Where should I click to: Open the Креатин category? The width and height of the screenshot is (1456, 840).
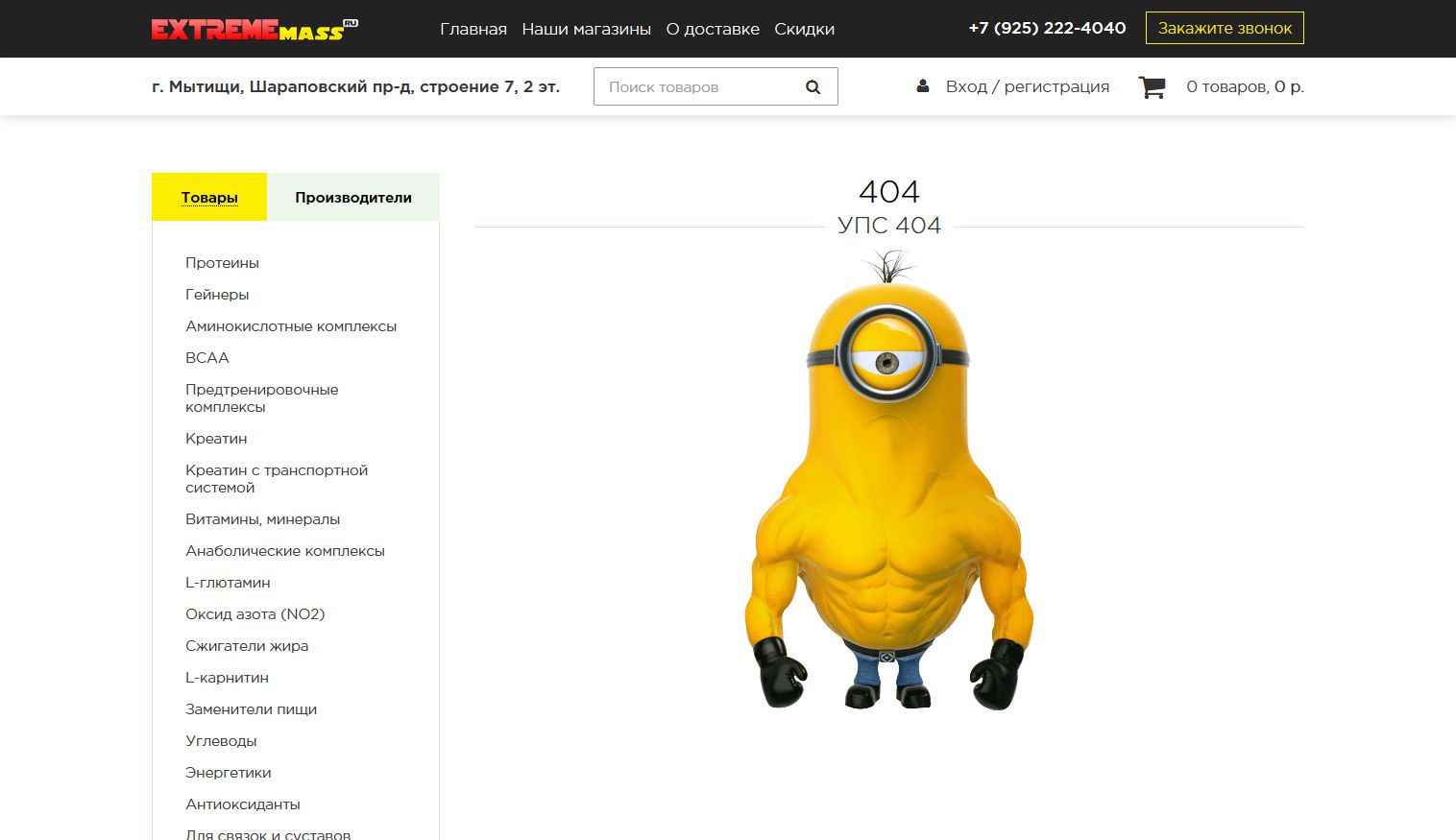click(216, 438)
